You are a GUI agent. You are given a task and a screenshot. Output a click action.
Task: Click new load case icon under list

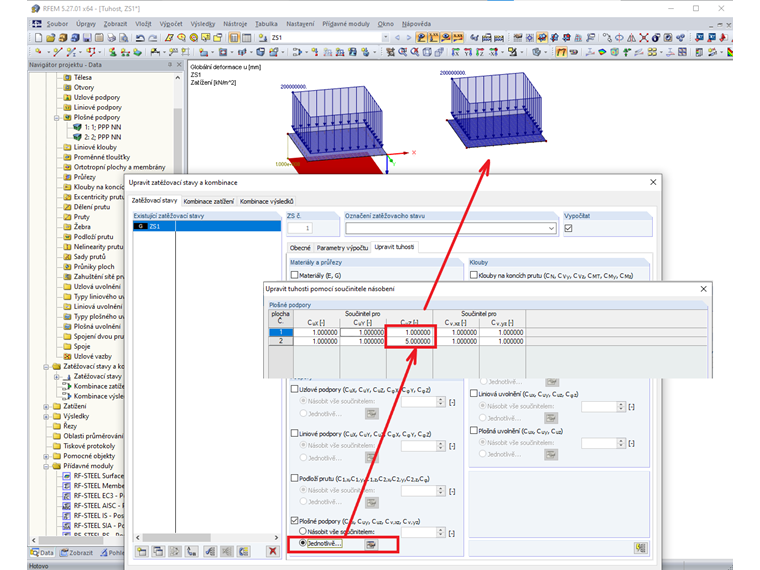142,551
